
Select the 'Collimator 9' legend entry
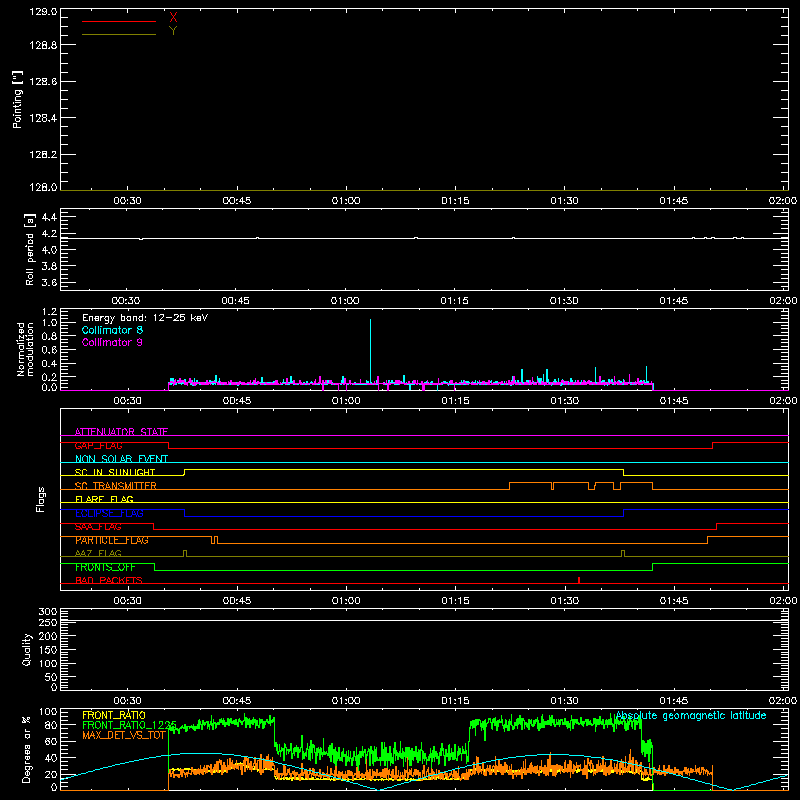[112, 342]
